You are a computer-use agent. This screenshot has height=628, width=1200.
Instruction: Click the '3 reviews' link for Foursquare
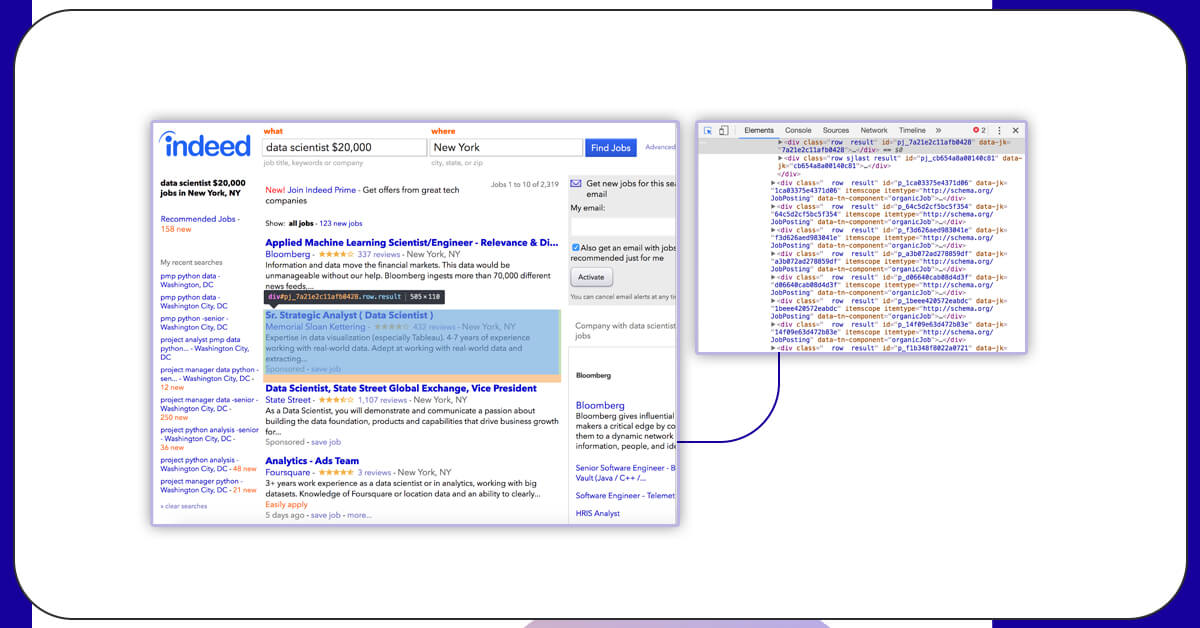tap(375, 472)
